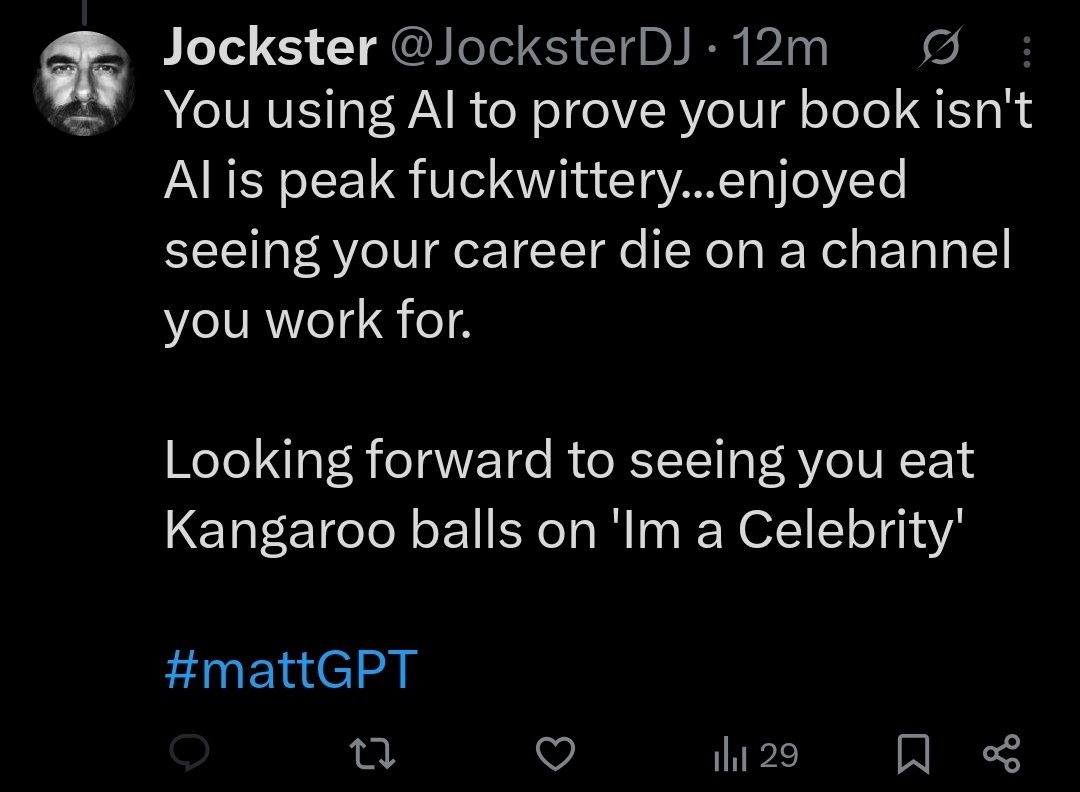Screen dimensions: 1080x792
Task: Share the tweet via share icon
Action: (x=1001, y=754)
